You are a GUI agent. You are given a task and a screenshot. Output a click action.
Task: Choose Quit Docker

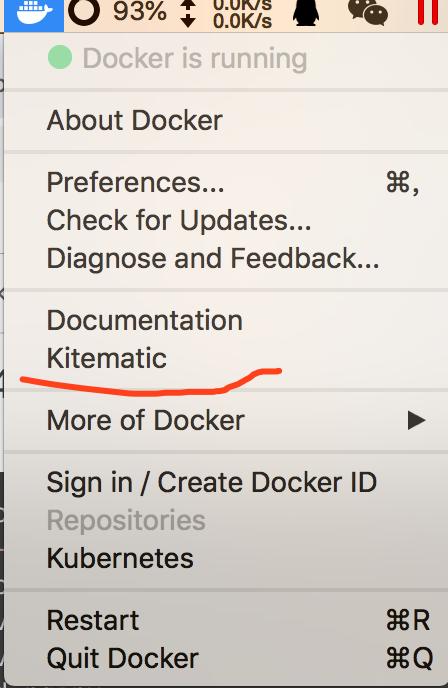click(226, 659)
